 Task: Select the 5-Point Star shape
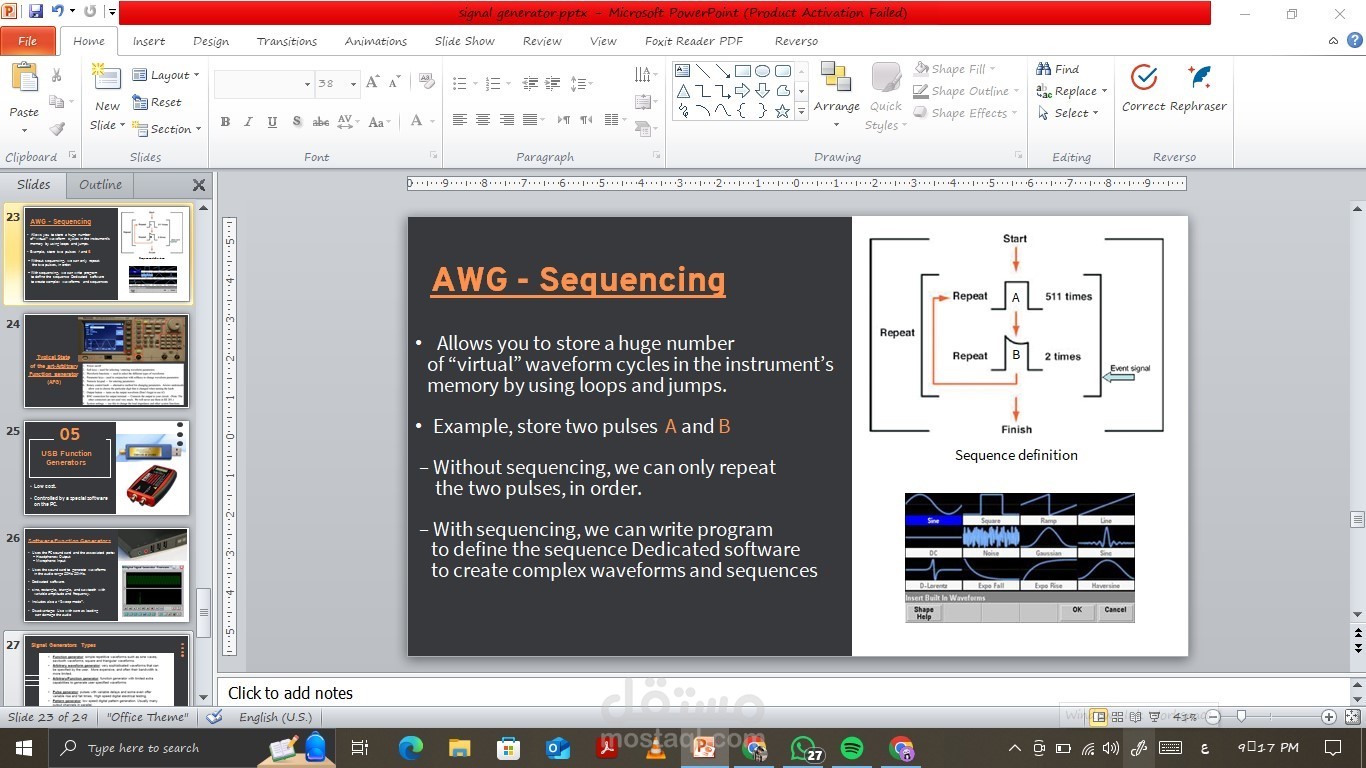click(x=782, y=111)
